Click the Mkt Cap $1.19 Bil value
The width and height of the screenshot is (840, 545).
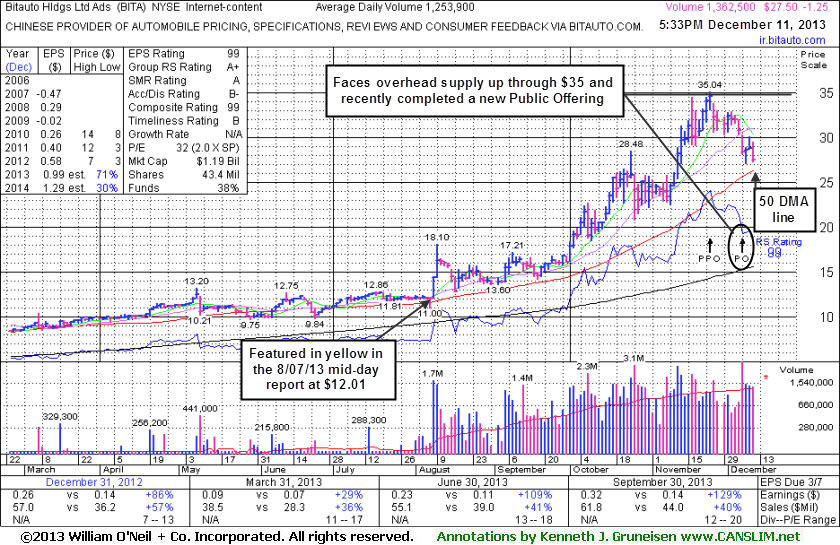click(x=219, y=161)
